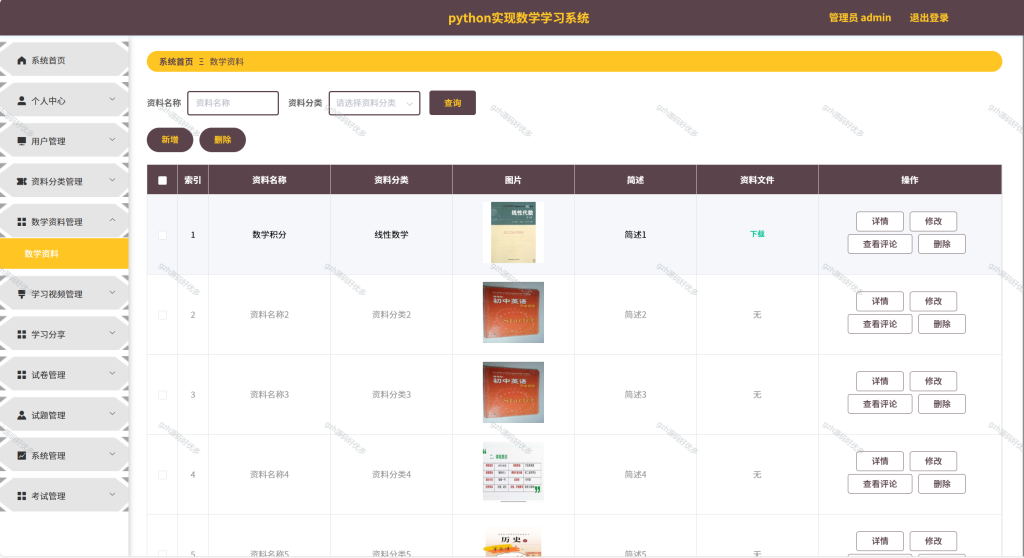Check the checkbox for row 1 数学积分
1024x558 pixels.
(x=163, y=235)
